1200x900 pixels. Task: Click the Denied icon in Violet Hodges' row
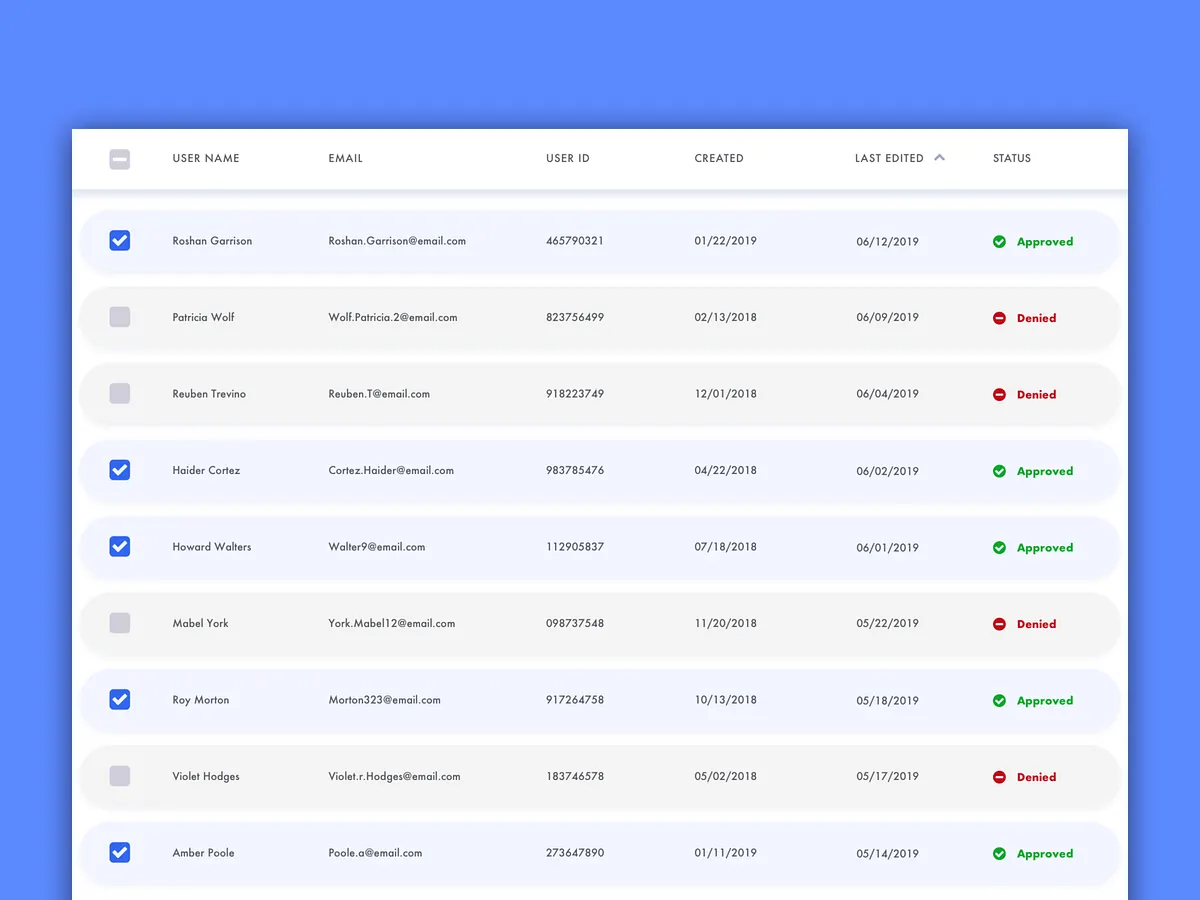(x=999, y=777)
